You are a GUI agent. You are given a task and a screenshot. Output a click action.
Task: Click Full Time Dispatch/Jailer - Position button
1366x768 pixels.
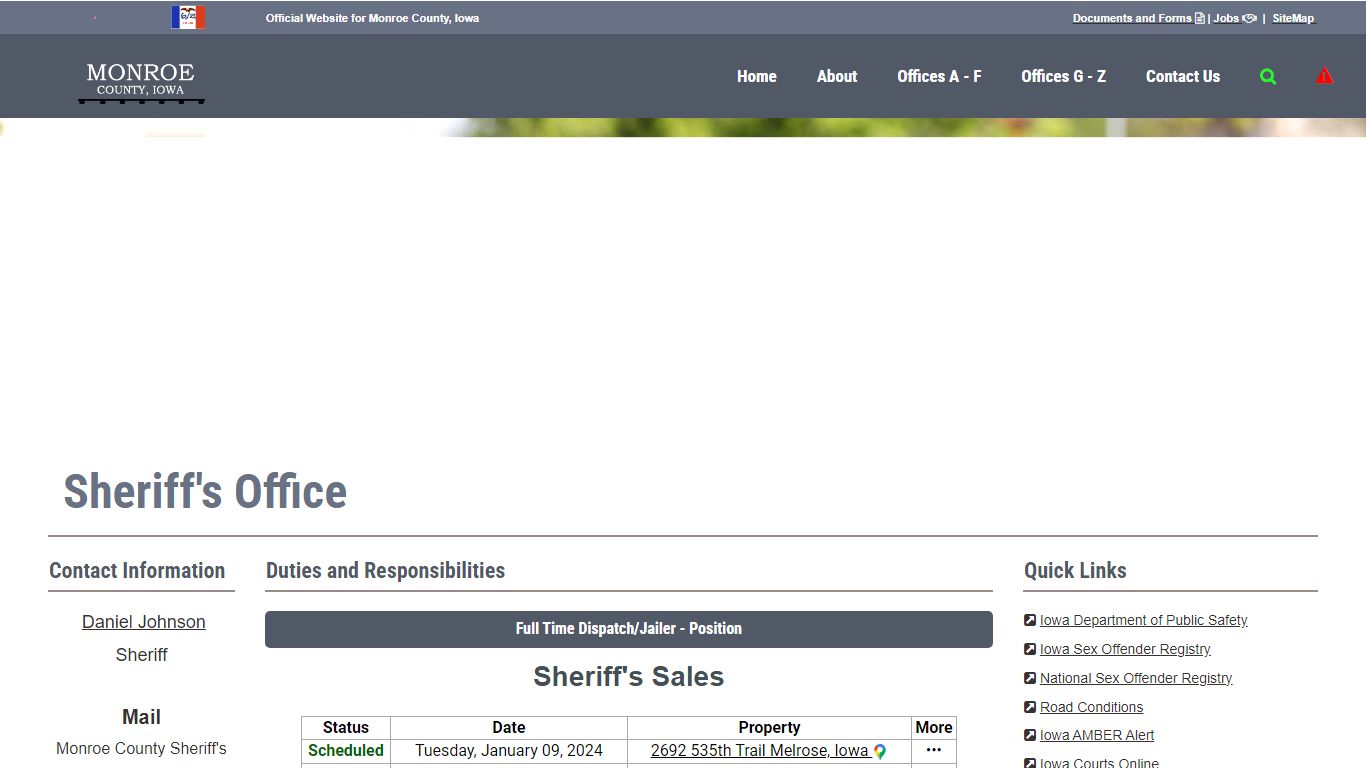pyautogui.click(x=629, y=629)
